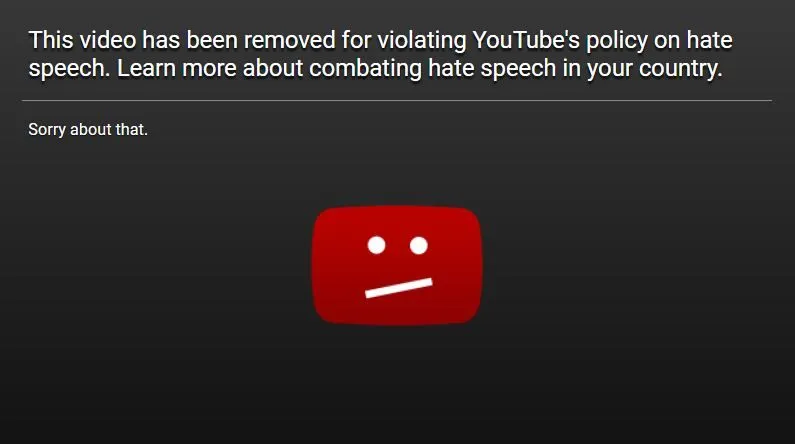Click the word "that." in the apology line
Image resolution: width=795 pixels, height=444 pixels.
pos(131,130)
